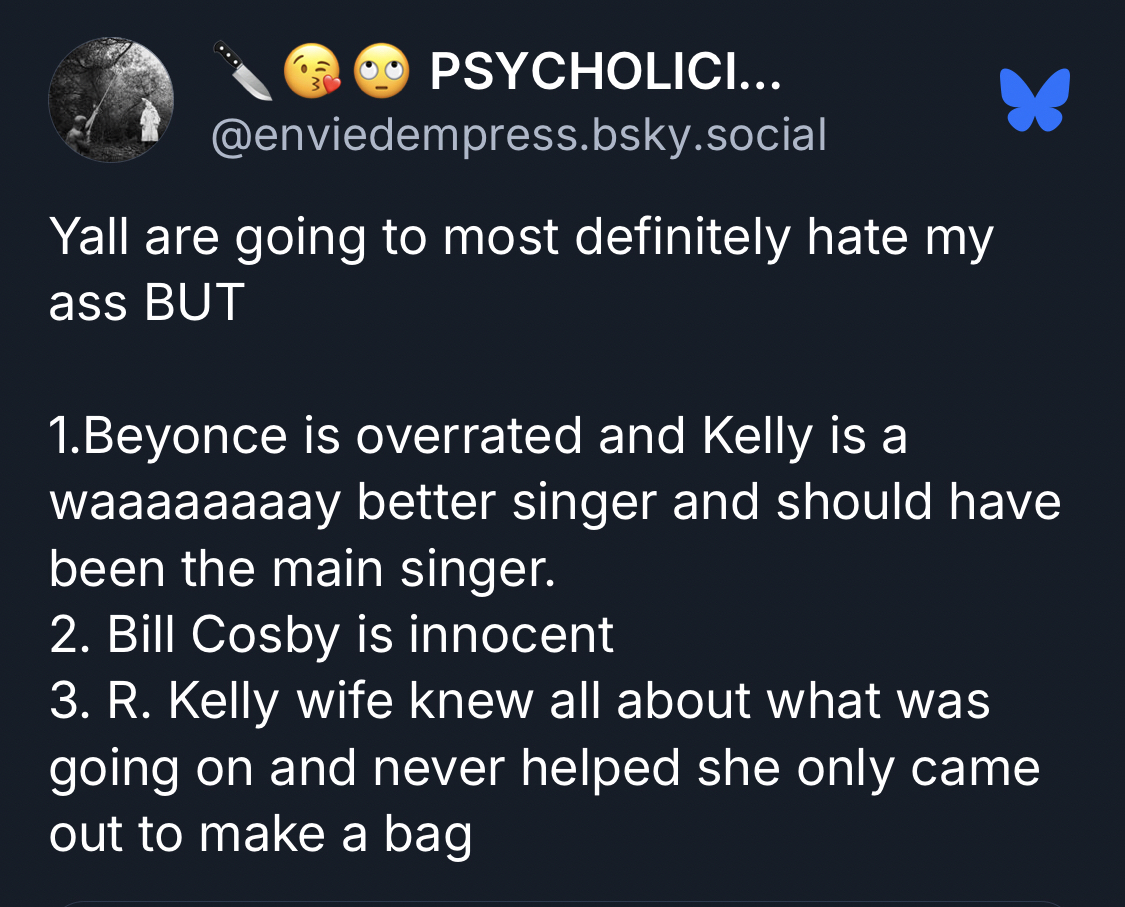Image resolution: width=1125 pixels, height=907 pixels.
Task: Click the line "Yall are going to most definitely"
Action: pos(420,239)
